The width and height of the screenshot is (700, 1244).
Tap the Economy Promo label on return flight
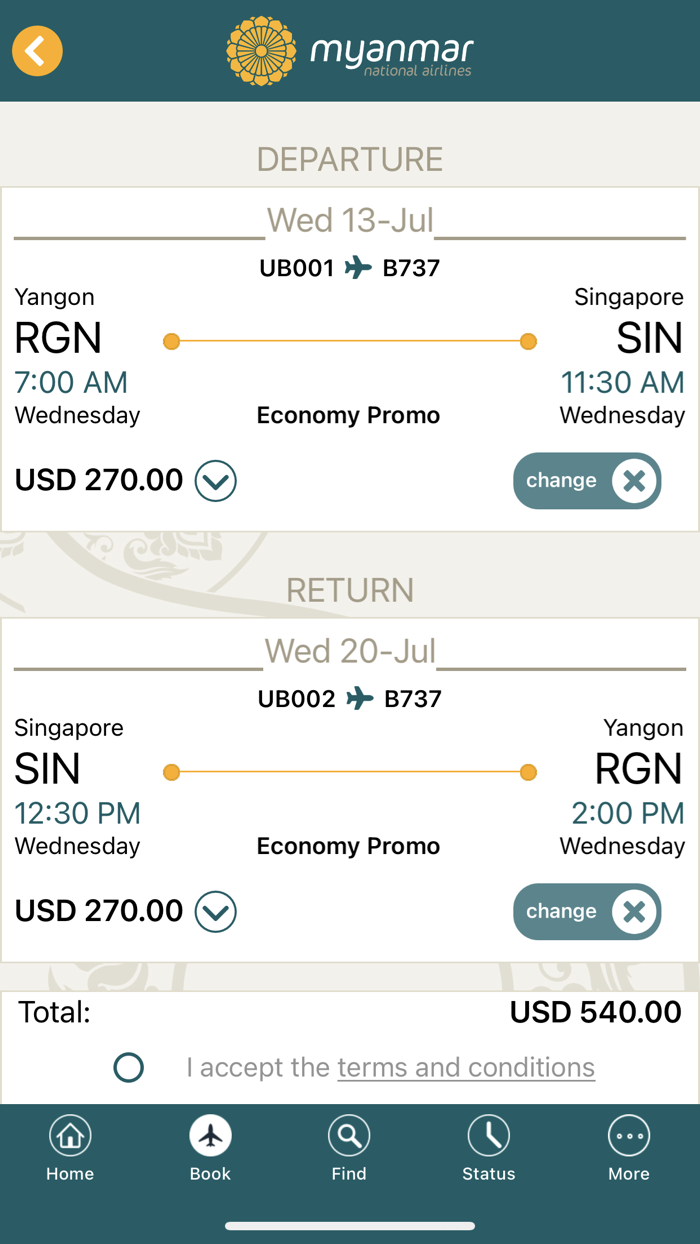click(348, 845)
